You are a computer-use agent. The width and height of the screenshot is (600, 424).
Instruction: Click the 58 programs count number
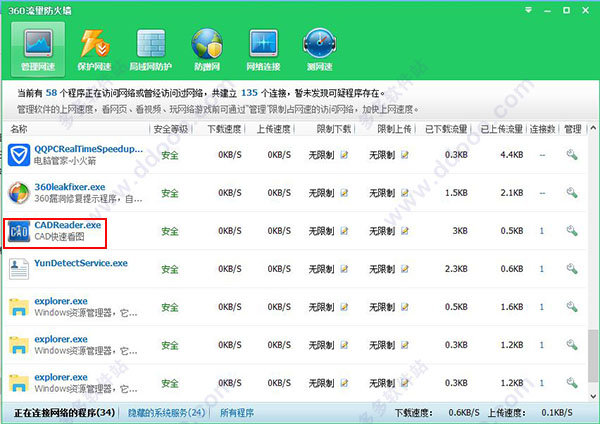coord(51,93)
